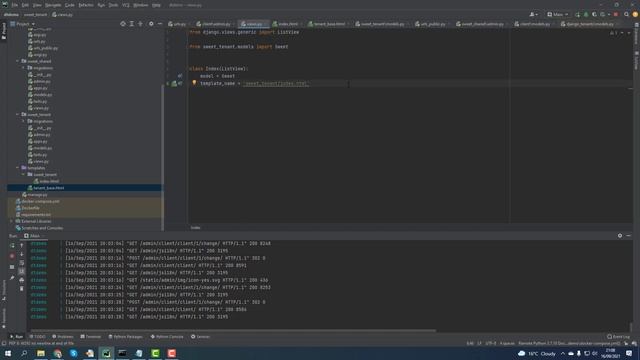
Task: Click the override gutter icon beside model line
Action: pyautogui.click(x=180, y=76)
